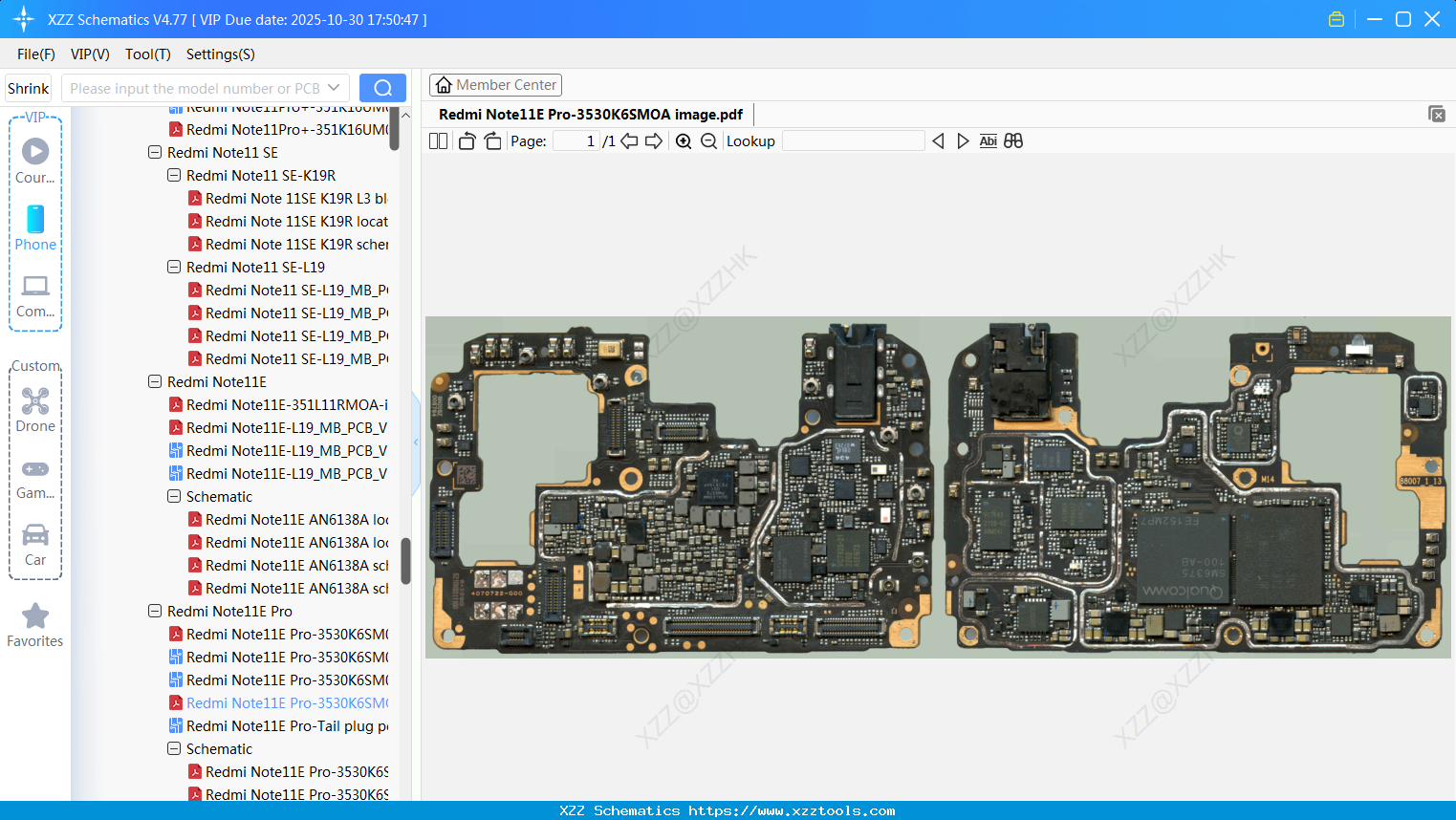
Task: Rotate the page clockwise
Action: point(491,140)
